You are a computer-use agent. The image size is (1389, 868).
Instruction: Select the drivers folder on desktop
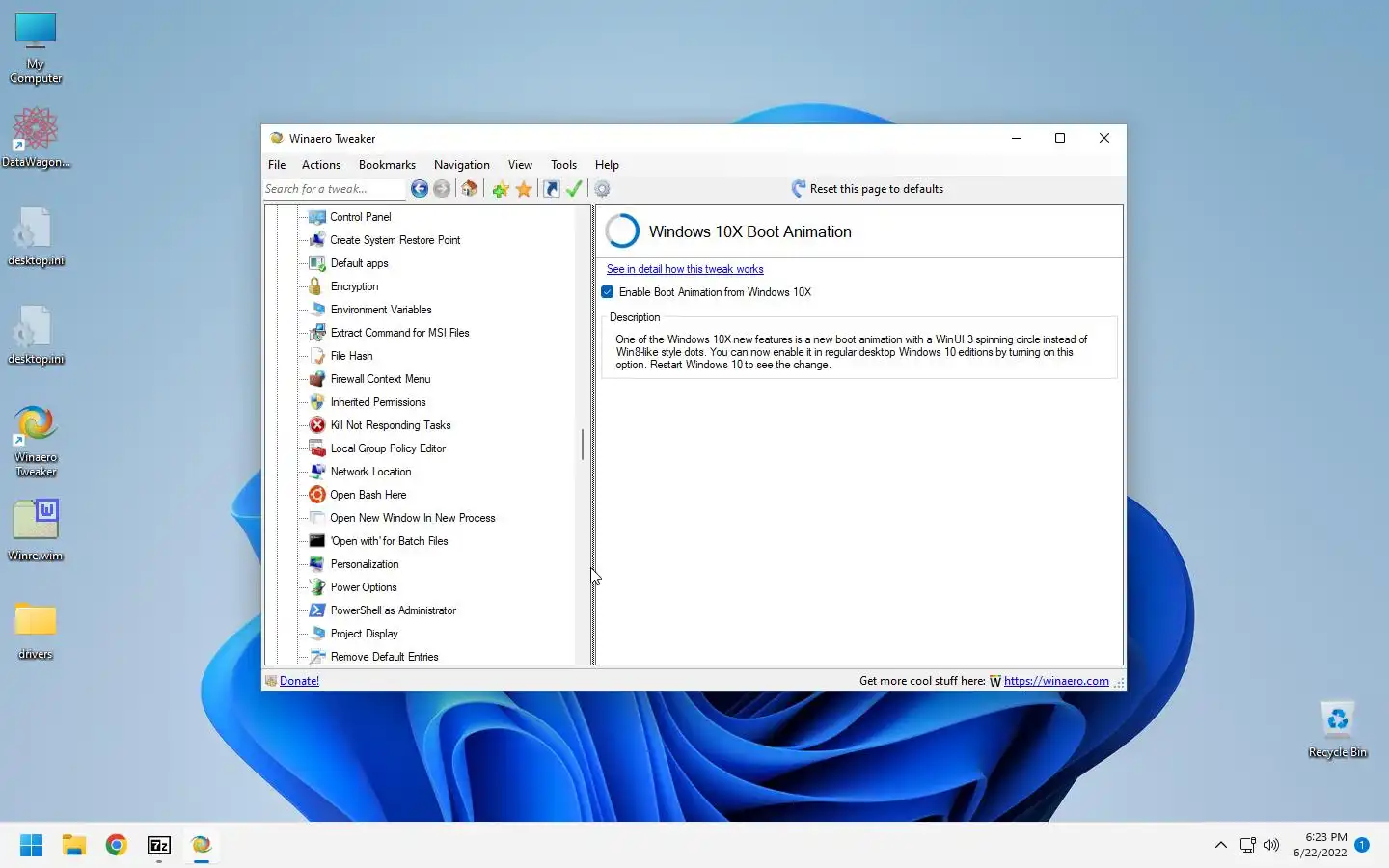tap(36, 630)
